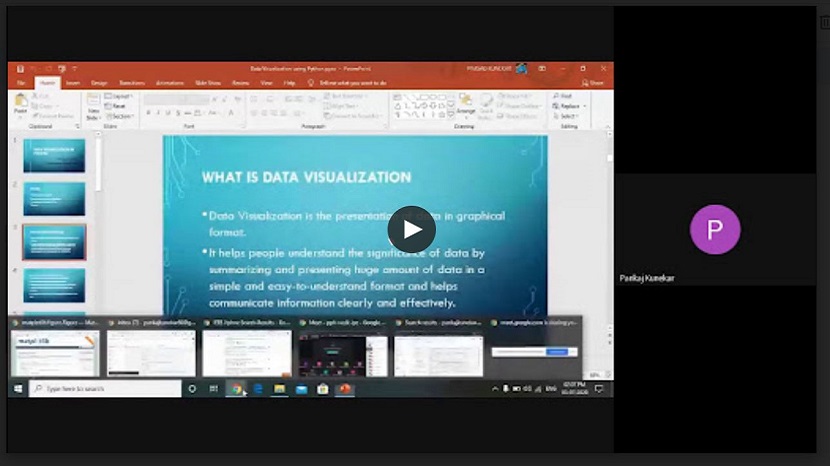Expand the Shape Fill dropdown
This screenshot has width=830, height=466.
click(x=515, y=96)
